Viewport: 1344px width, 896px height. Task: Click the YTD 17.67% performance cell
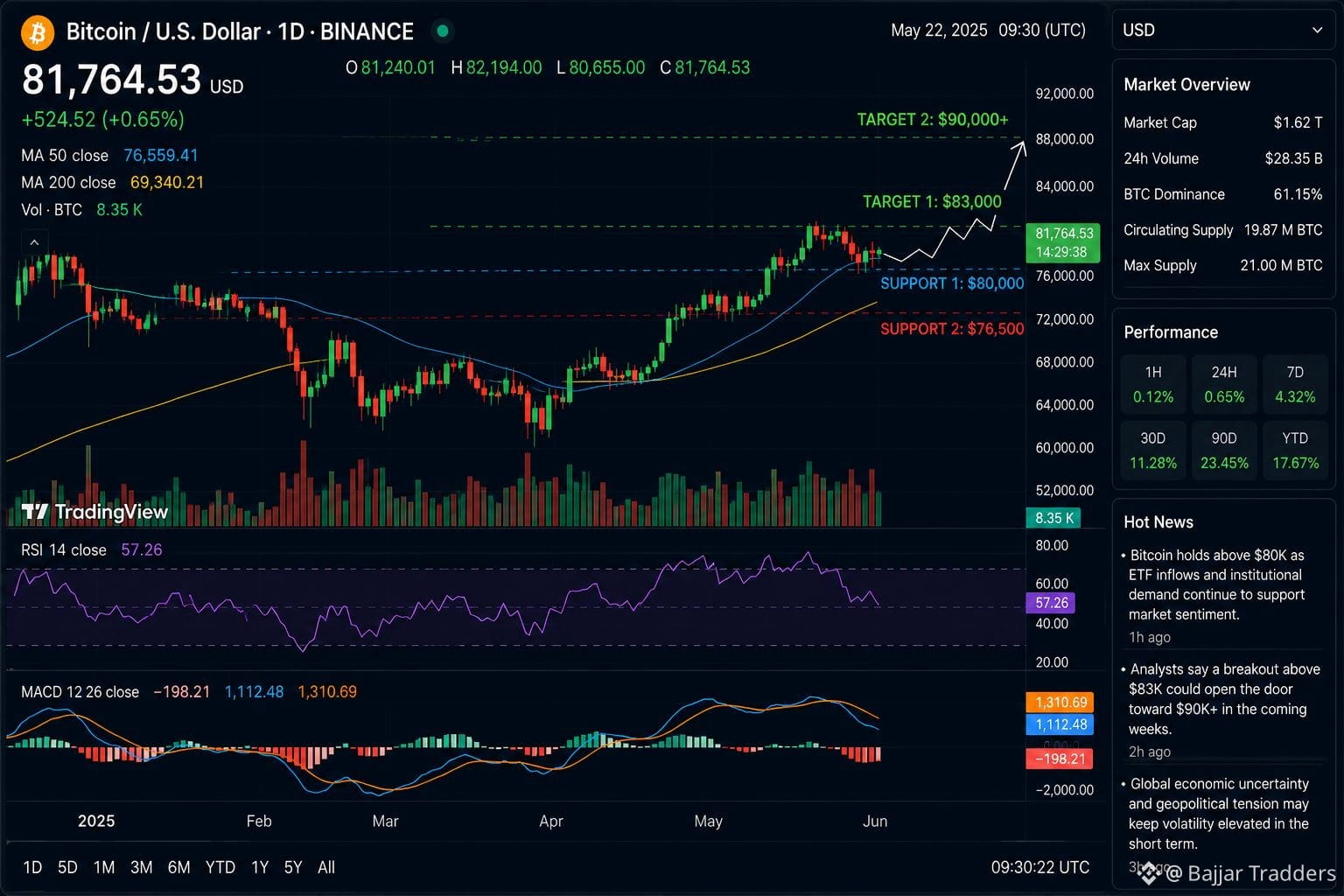pyautogui.click(x=1295, y=450)
